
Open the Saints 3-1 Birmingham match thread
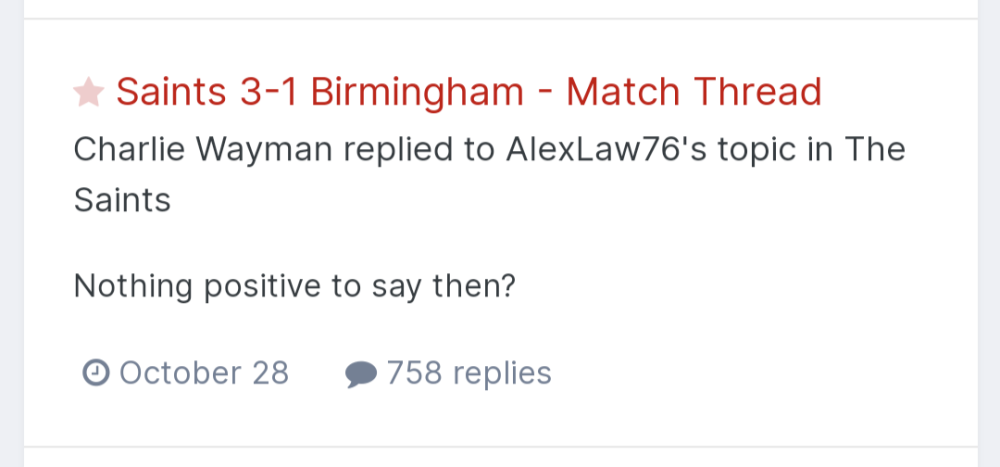468,92
